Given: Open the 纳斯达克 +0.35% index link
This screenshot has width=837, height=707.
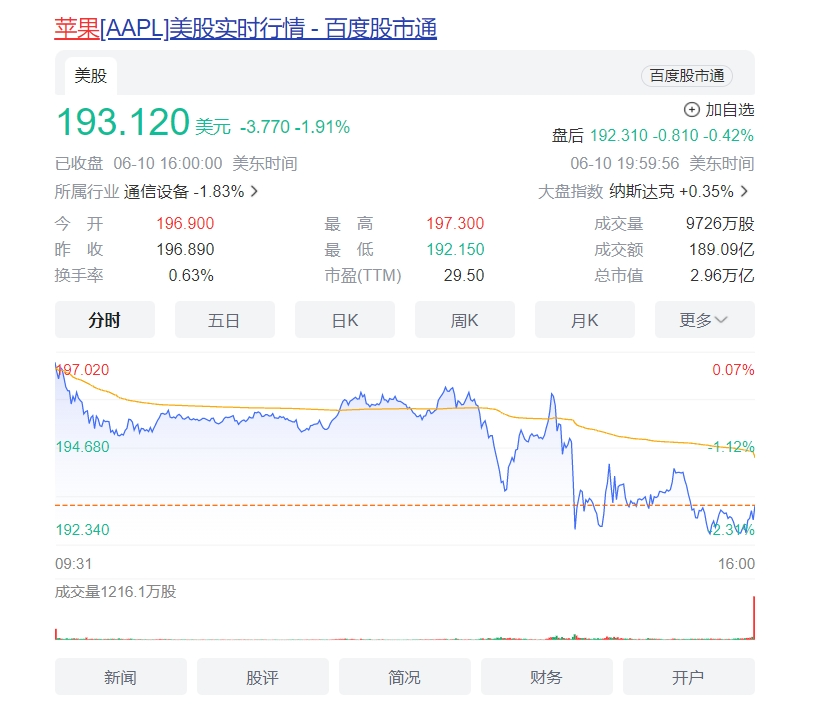Looking at the screenshot, I should (x=672, y=191).
